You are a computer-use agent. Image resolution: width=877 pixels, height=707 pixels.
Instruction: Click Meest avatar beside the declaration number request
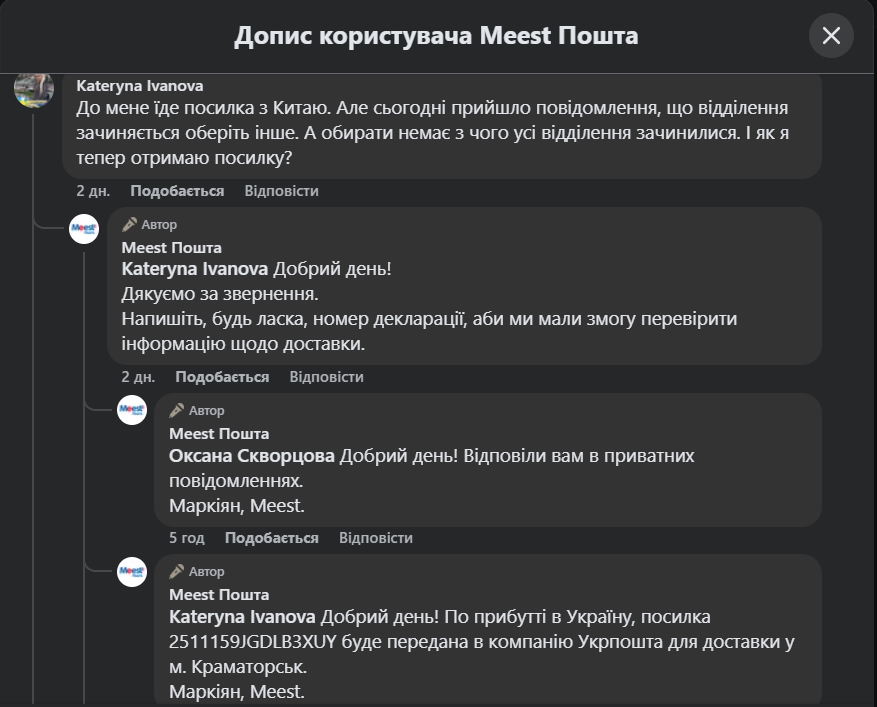pyautogui.click(x=84, y=229)
